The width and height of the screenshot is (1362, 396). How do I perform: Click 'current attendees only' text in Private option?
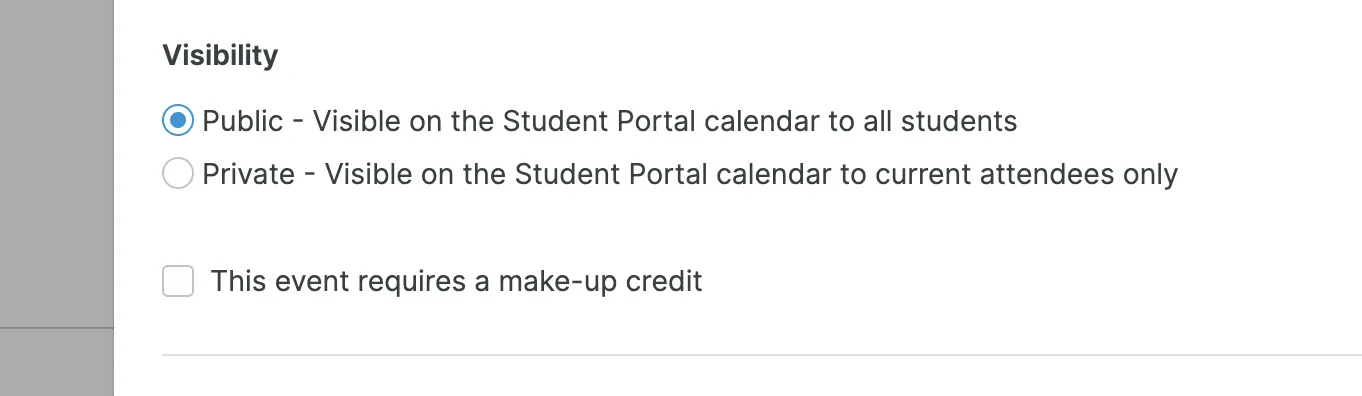click(1027, 174)
